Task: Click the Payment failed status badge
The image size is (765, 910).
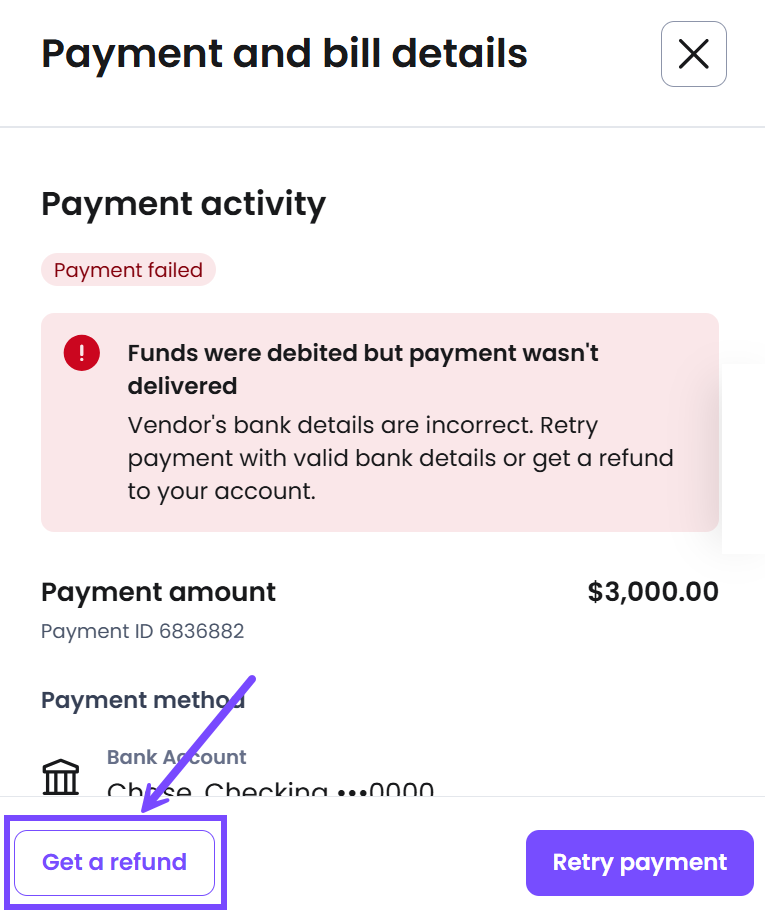Action: (128, 270)
